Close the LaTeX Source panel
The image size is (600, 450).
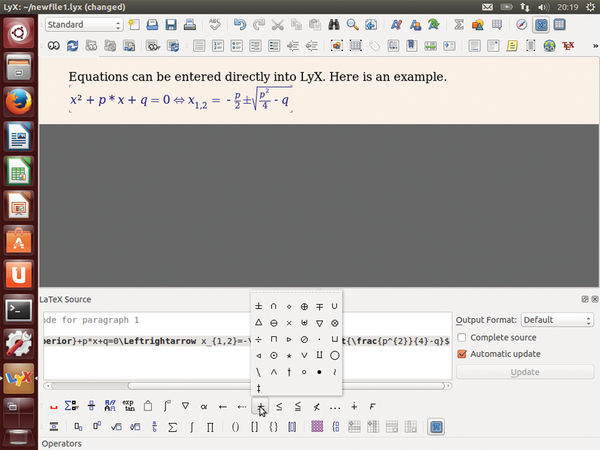tap(595, 299)
